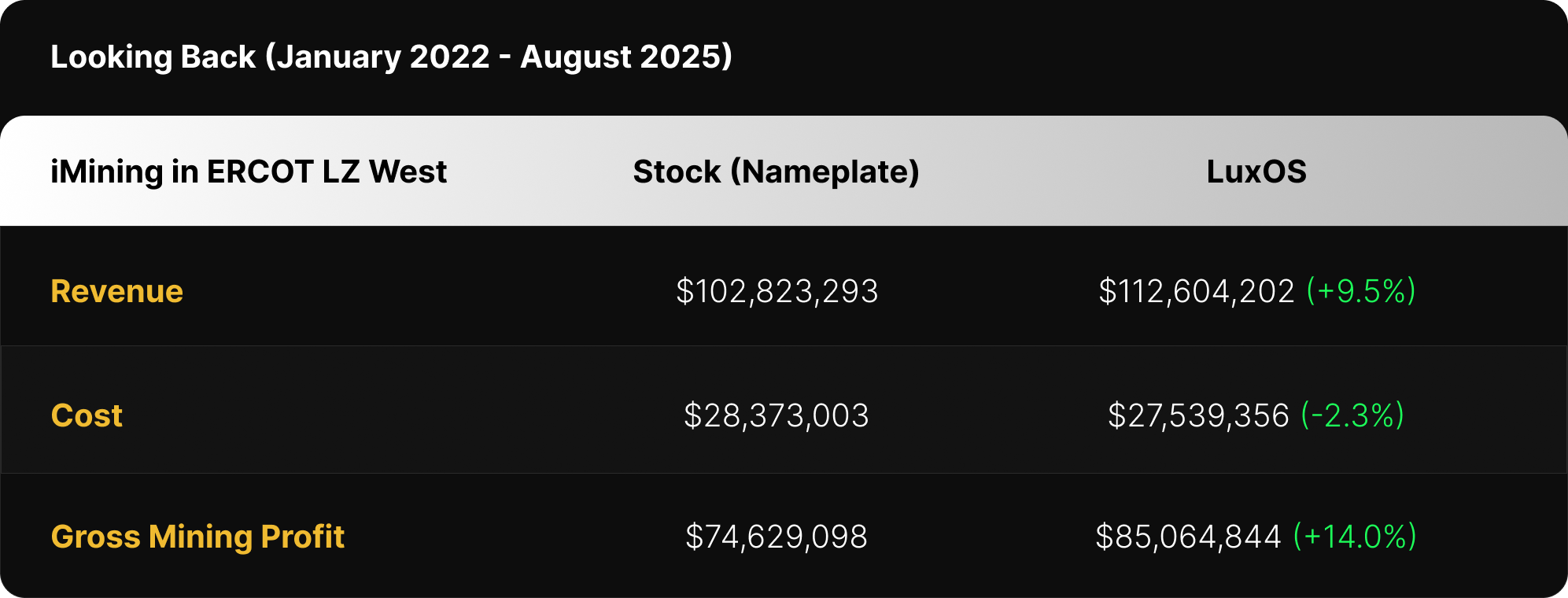Click the Stock profit value $74,629,098

777,537
